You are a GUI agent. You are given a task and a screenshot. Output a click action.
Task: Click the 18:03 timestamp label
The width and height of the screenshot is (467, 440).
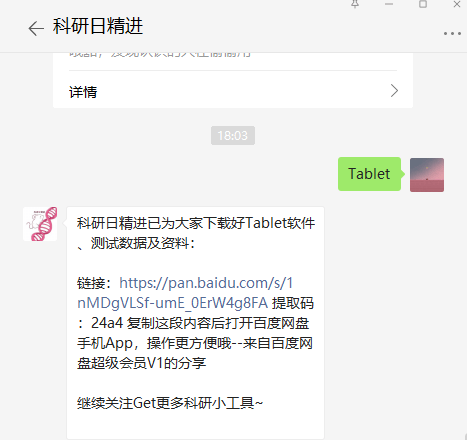(233, 135)
